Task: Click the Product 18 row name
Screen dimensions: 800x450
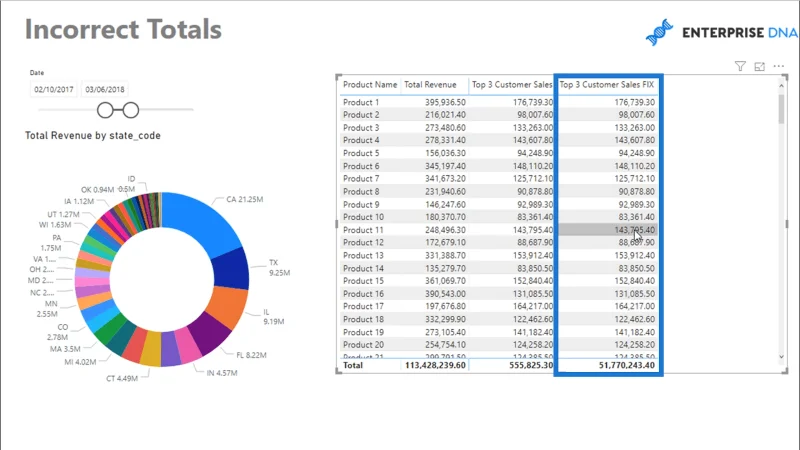Action: coord(363,319)
